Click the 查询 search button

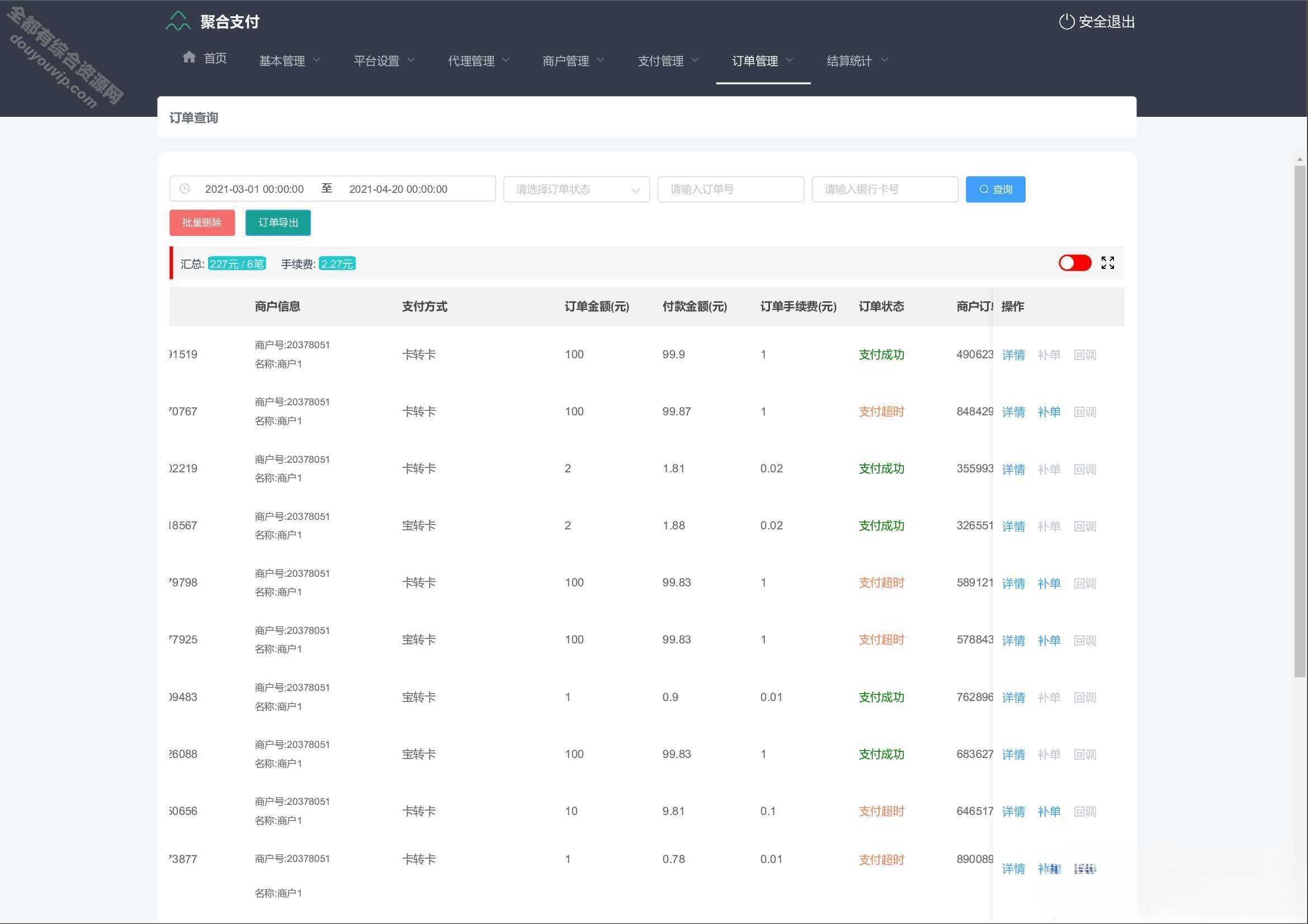[995, 189]
